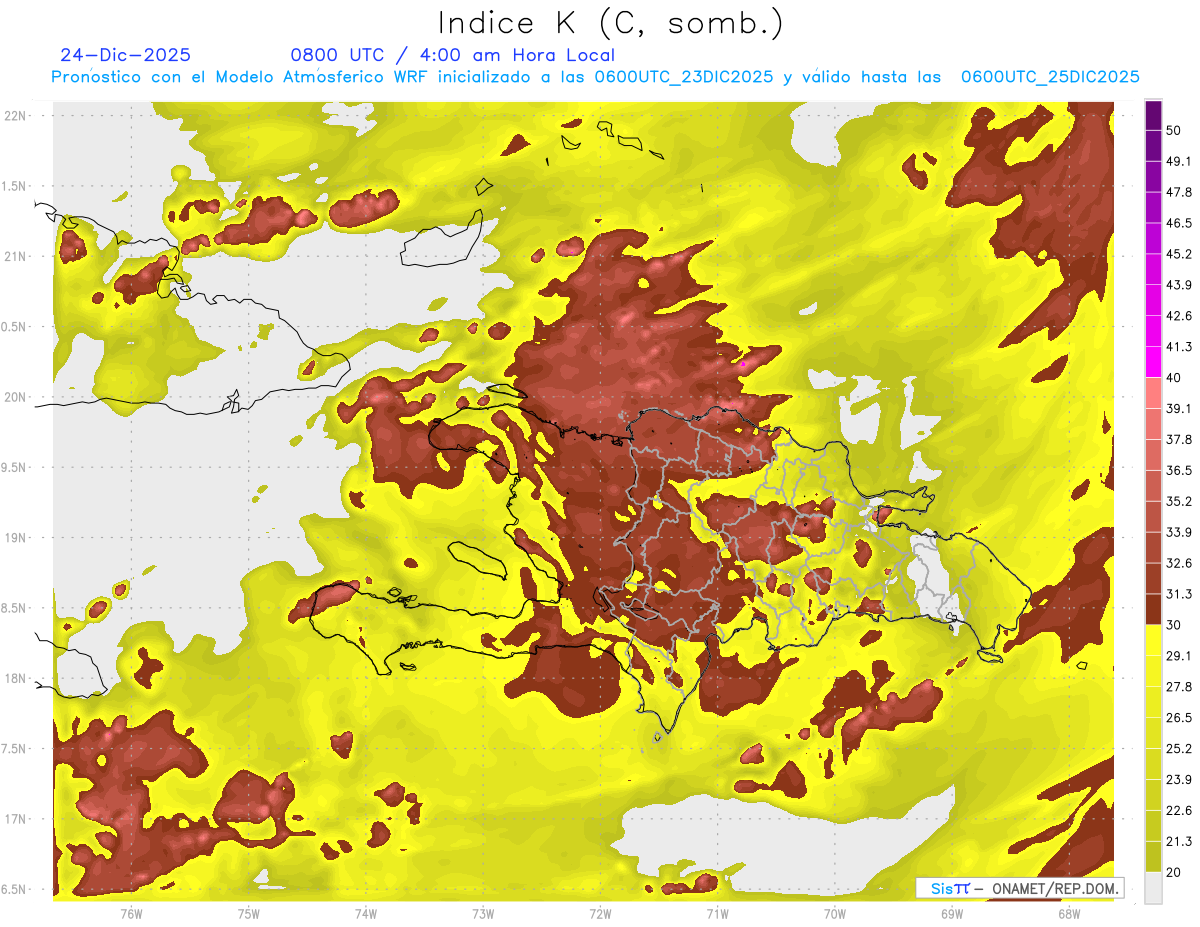Viewport: 1200px width, 927px height.
Task: Click the "0800 UTC / 4:00 am Hora Local" time text
Action: [x=452, y=55]
